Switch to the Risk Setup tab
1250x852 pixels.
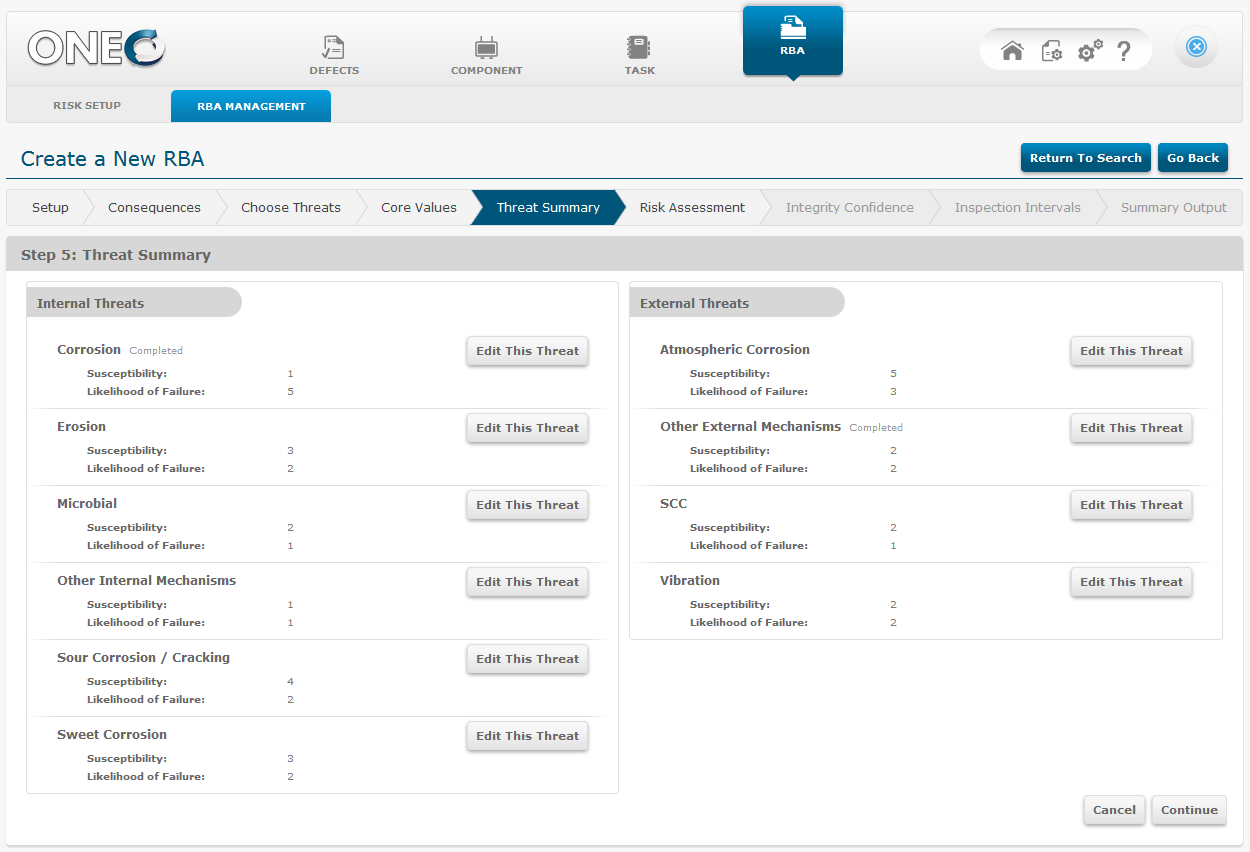click(87, 106)
